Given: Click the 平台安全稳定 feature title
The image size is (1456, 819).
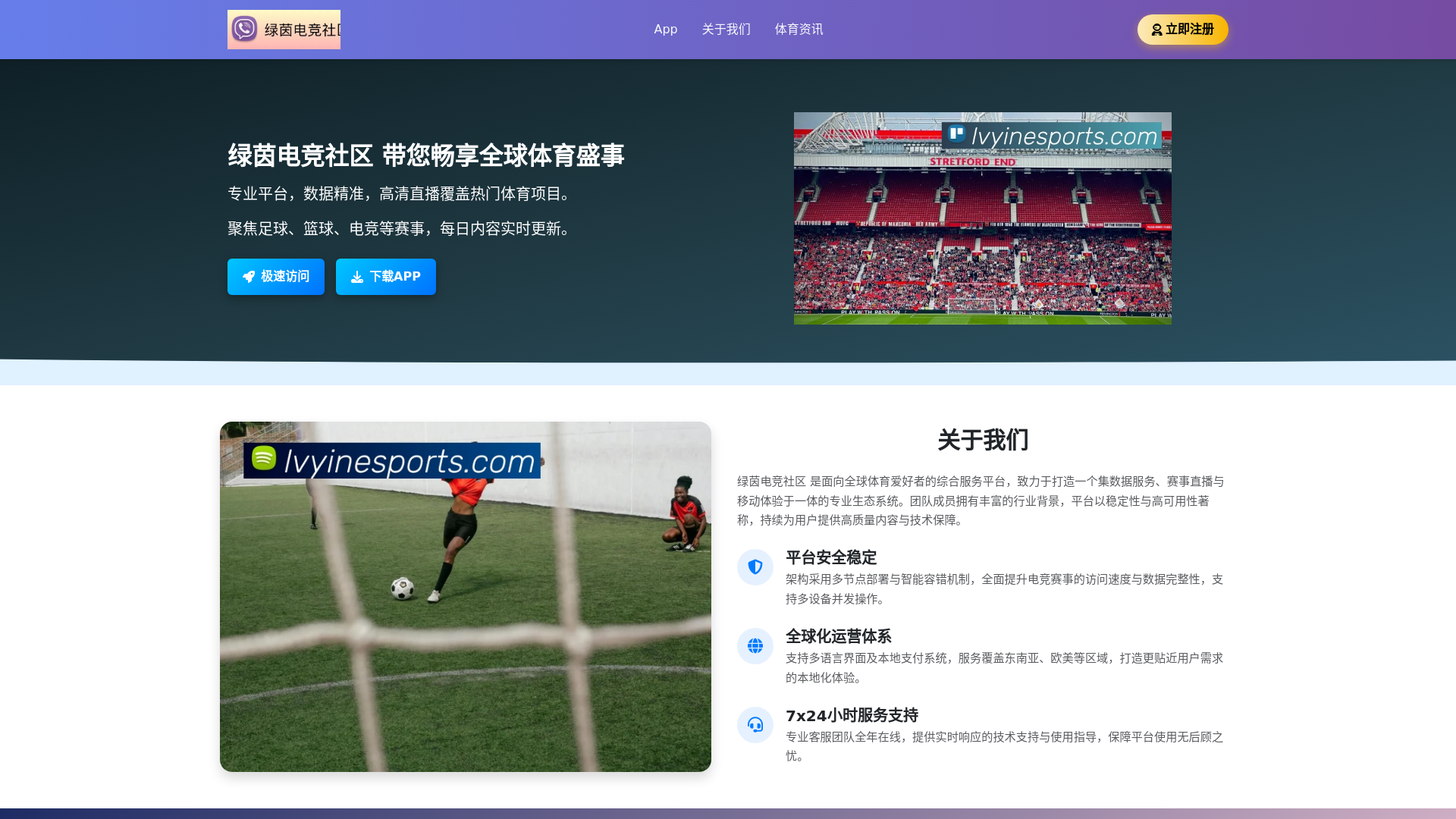Looking at the screenshot, I should (831, 558).
